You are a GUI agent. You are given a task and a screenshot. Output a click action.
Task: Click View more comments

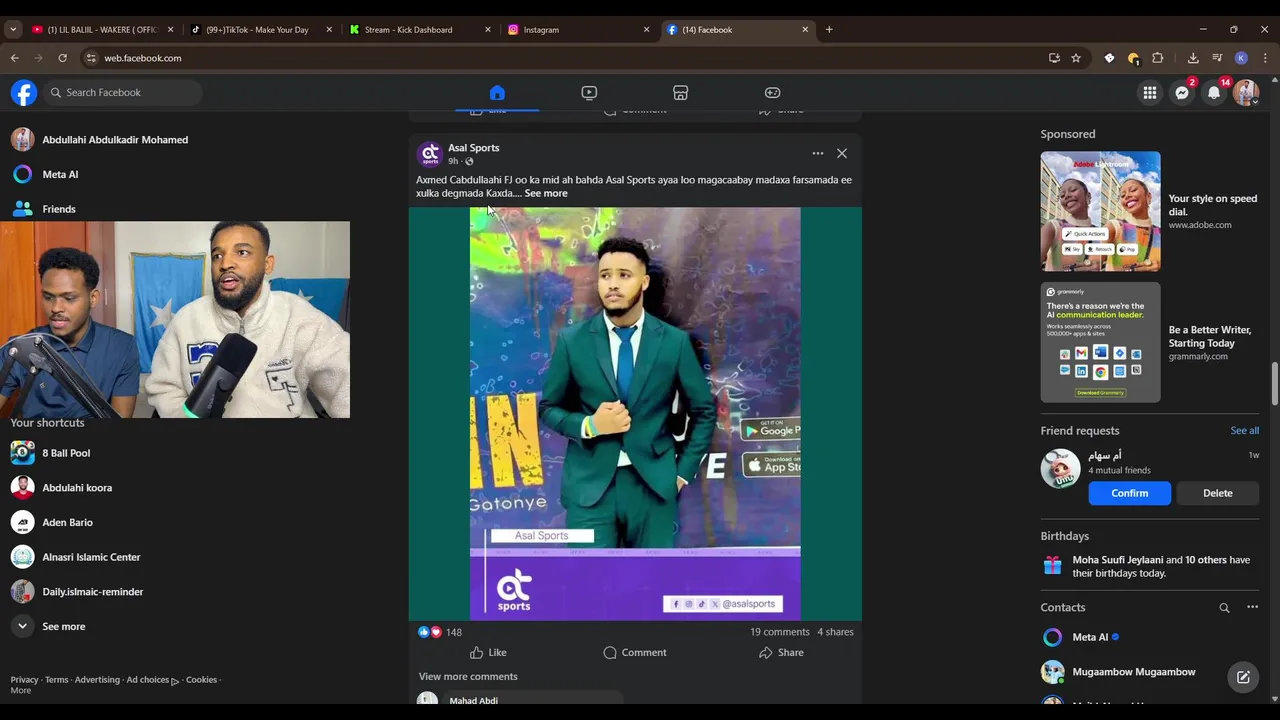(468, 677)
